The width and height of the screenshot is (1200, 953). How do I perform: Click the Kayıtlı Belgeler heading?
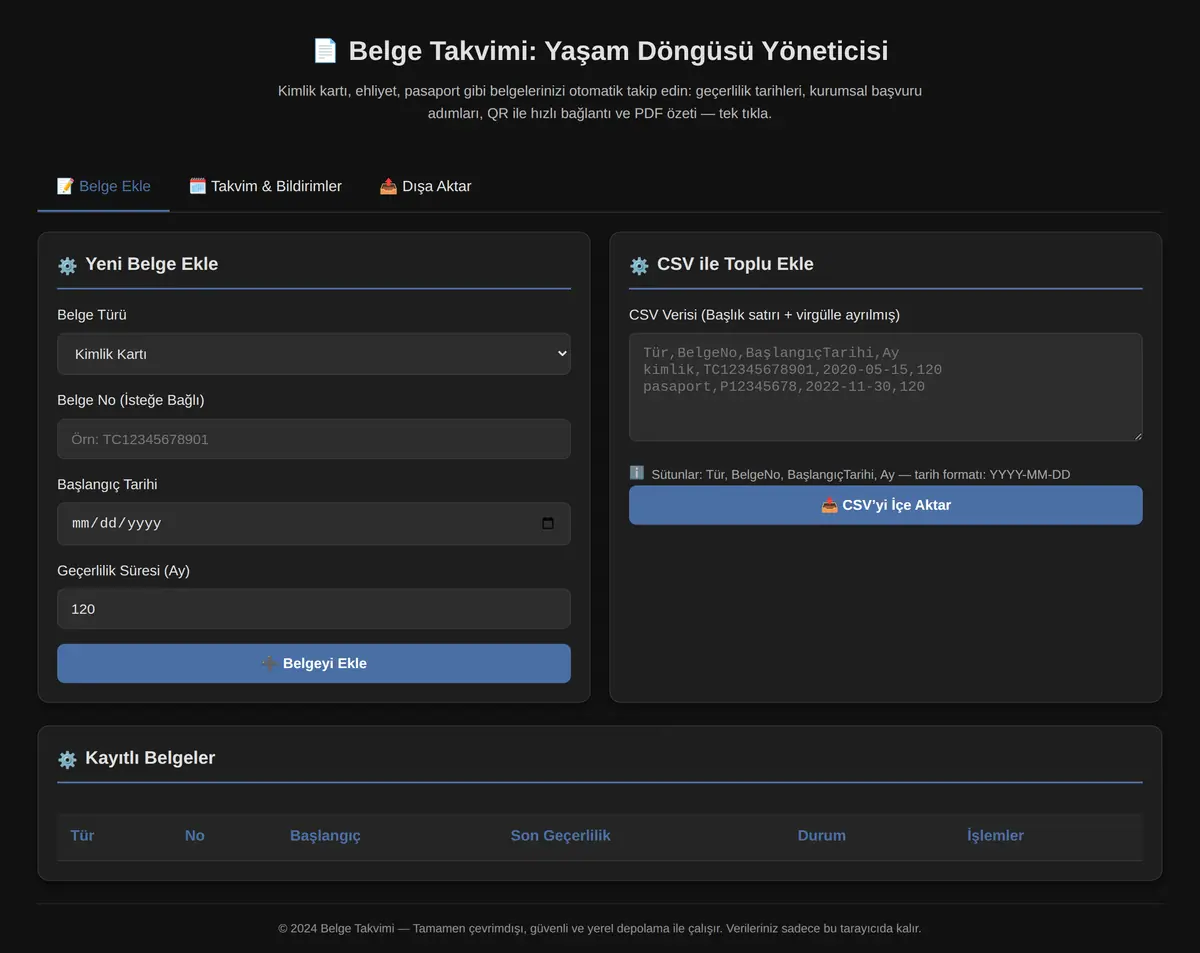coord(150,758)
